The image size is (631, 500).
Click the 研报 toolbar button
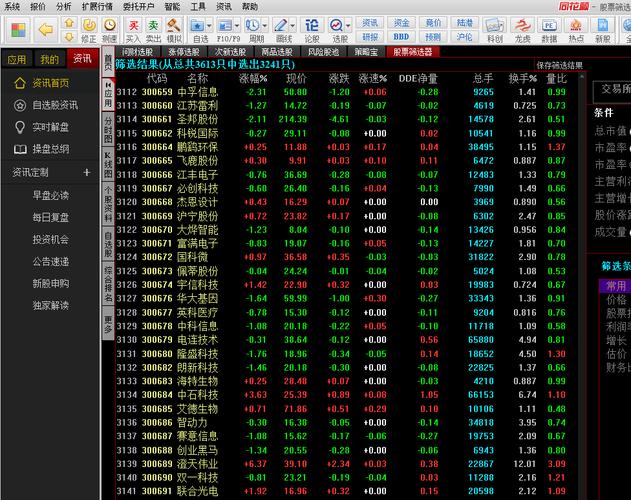click(370, 37)
